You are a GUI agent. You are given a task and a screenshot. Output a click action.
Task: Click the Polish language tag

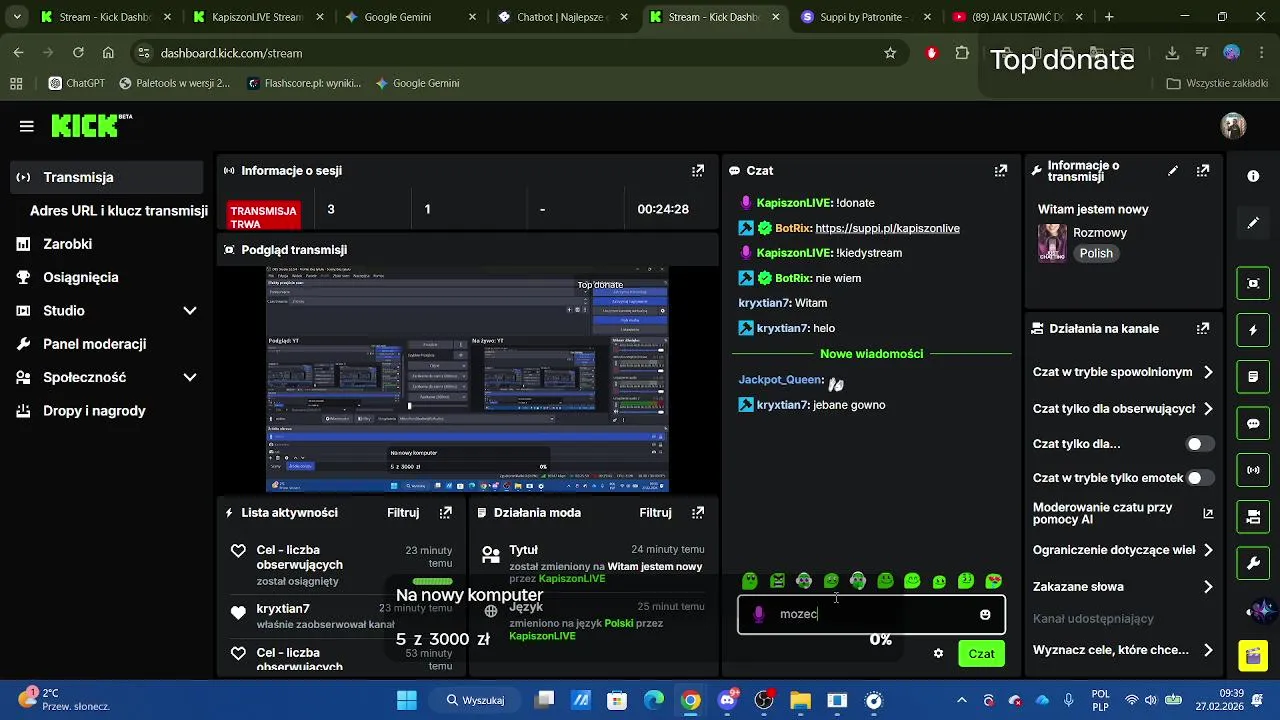click(1096, 254)
